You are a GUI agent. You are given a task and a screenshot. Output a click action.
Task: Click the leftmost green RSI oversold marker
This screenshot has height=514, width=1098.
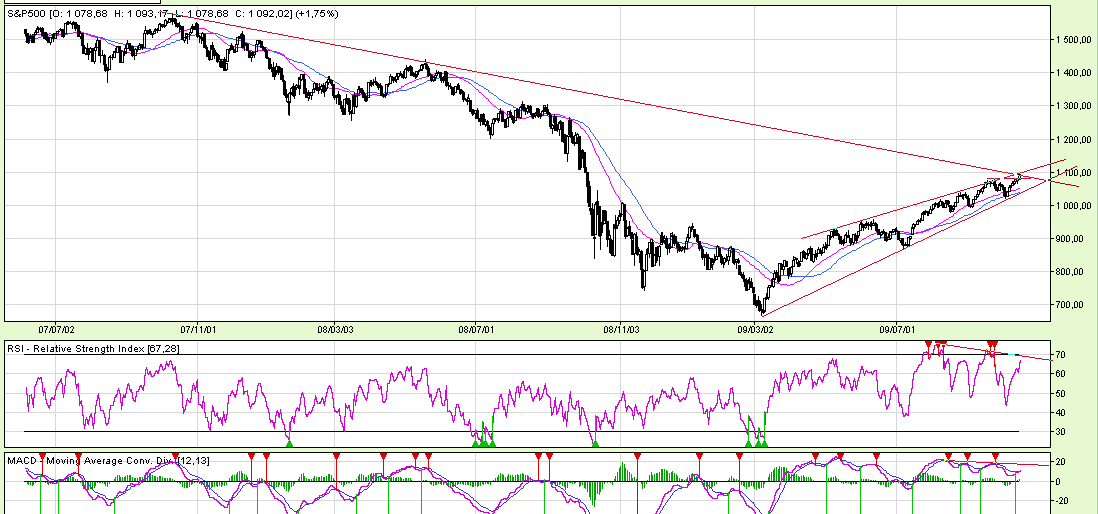pos(290,442)
